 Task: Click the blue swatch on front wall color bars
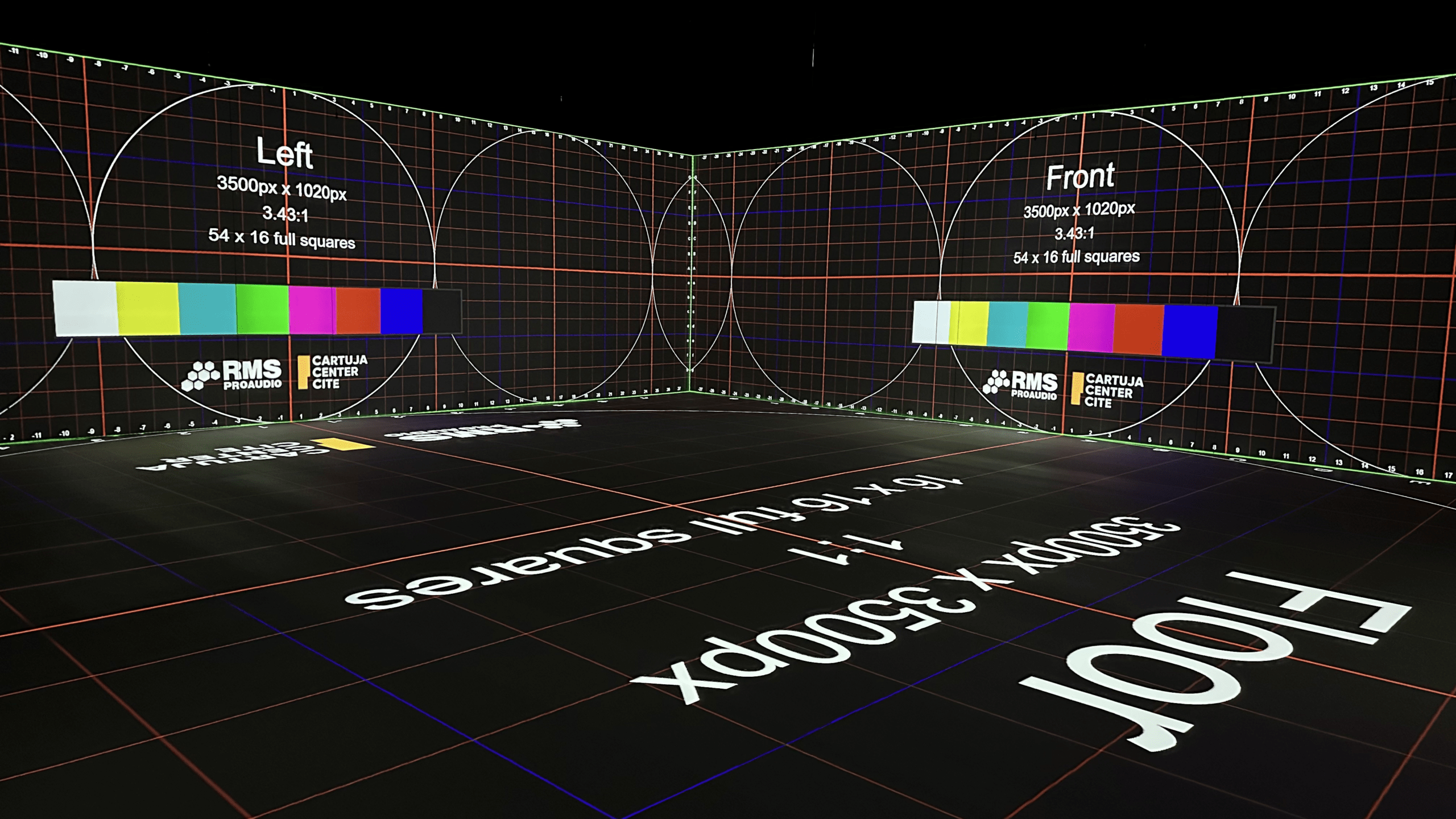(1190, 332)
